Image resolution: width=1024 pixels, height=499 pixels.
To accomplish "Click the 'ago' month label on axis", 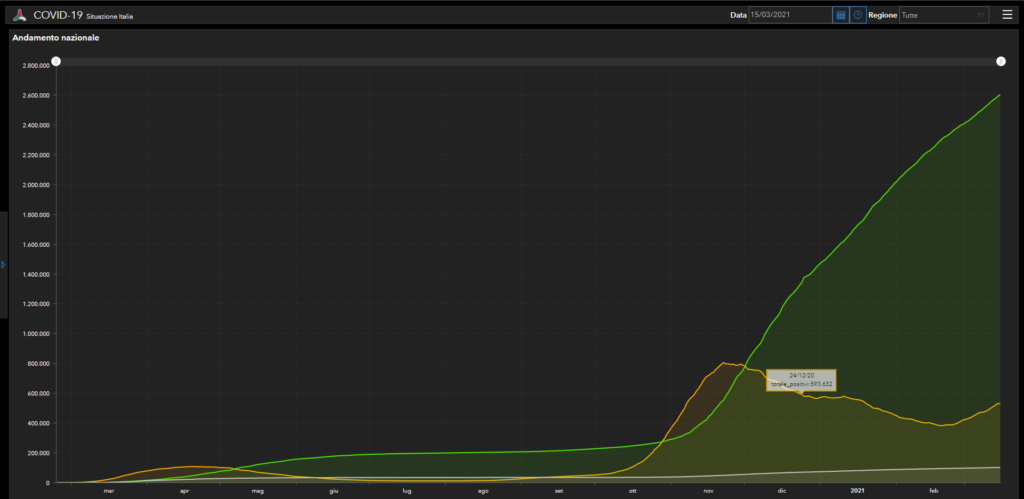I will pos(483,491).
